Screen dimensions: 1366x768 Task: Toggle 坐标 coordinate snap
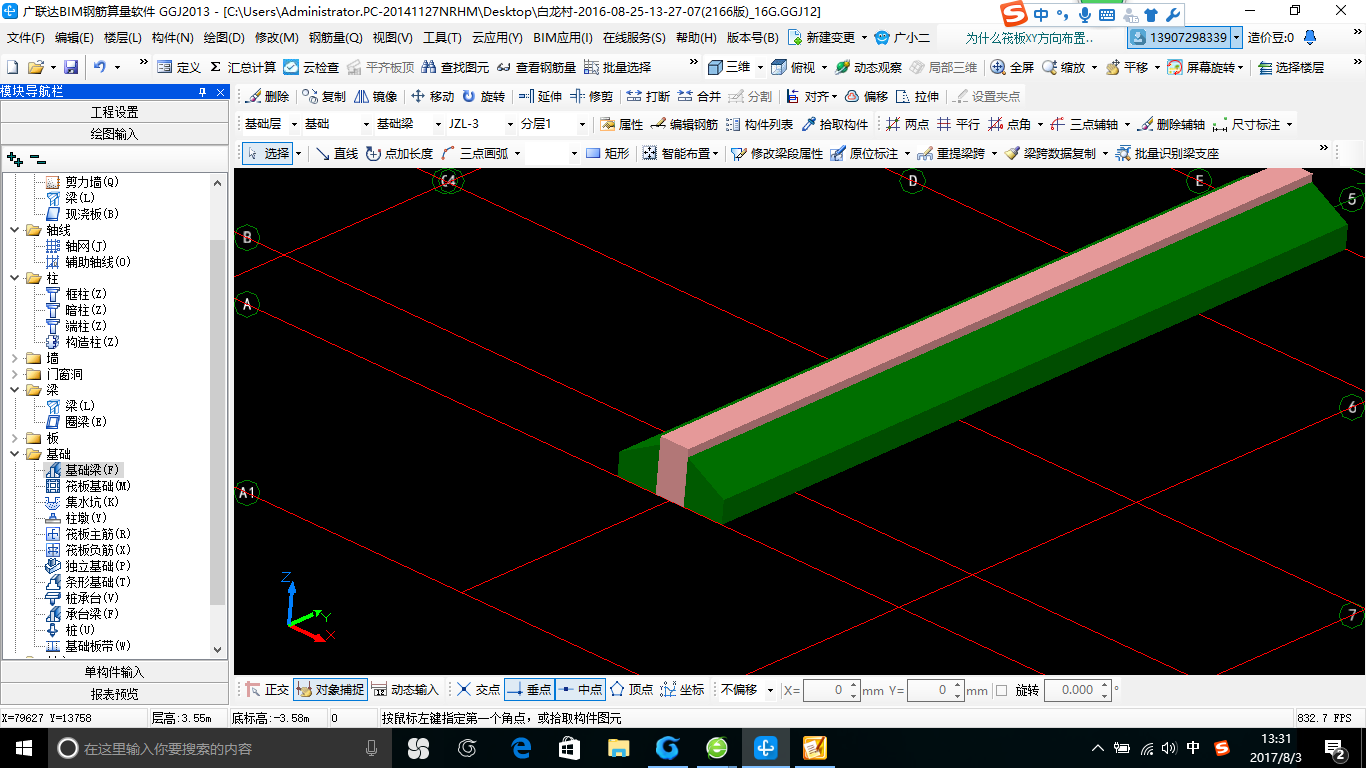coord(683,690)
